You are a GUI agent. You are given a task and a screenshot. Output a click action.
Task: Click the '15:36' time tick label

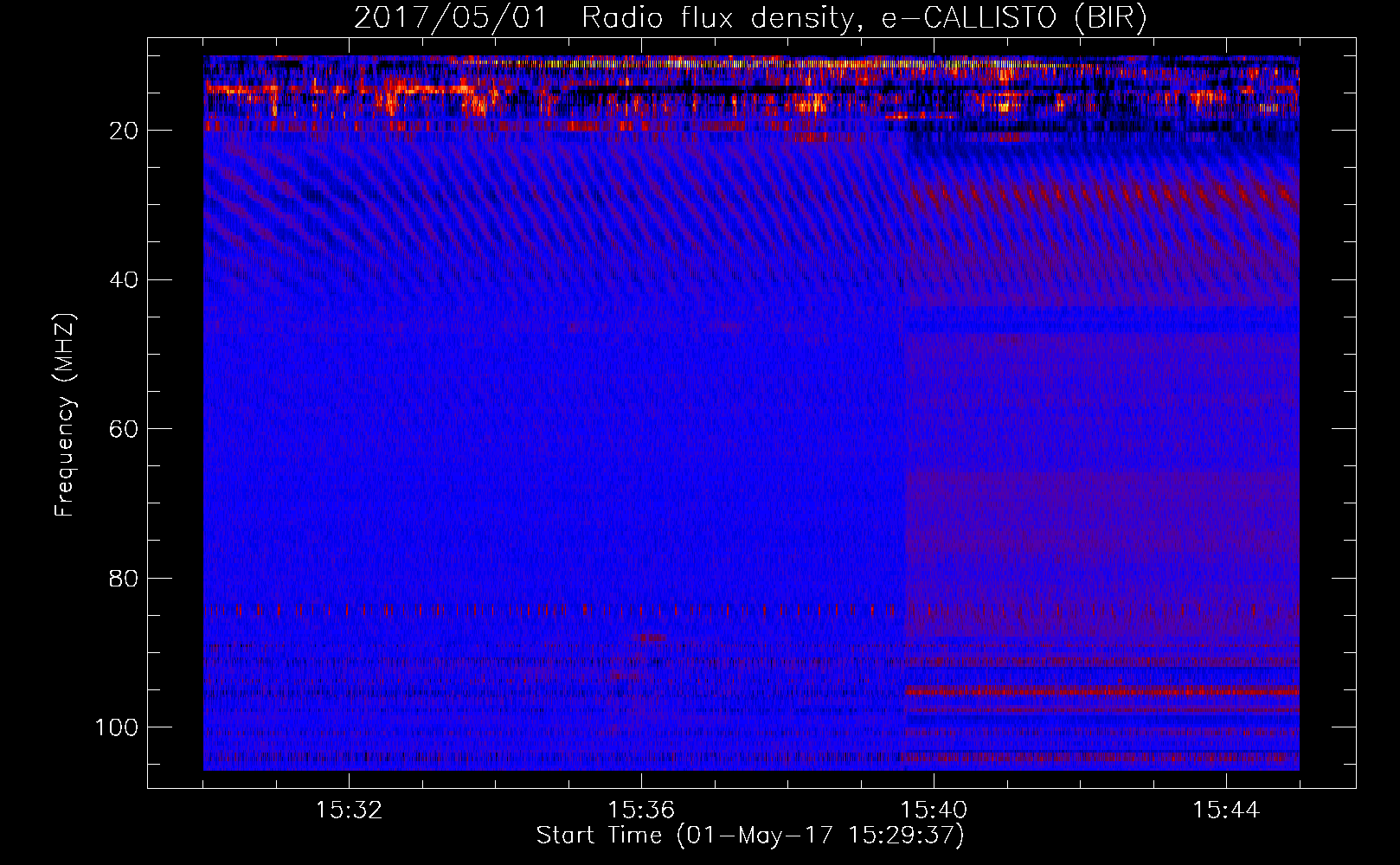641,811
